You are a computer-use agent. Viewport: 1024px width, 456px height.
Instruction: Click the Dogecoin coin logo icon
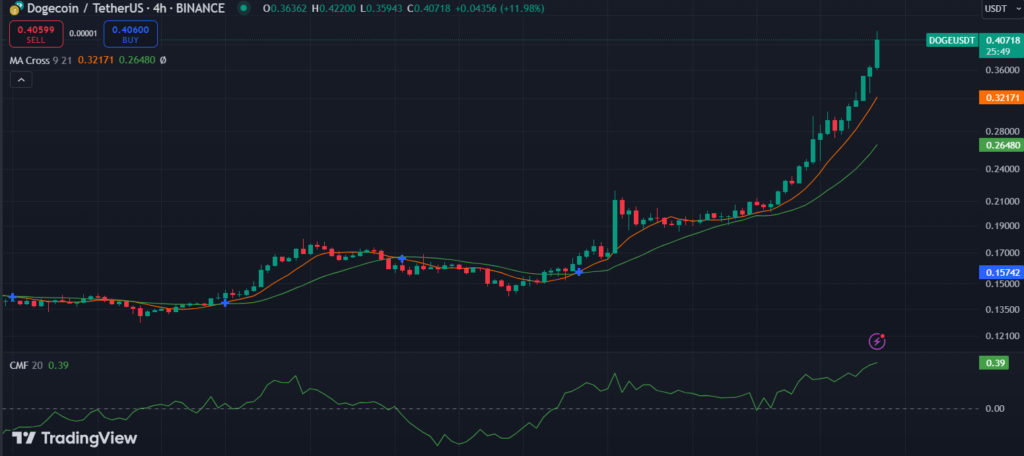point(14,8)
